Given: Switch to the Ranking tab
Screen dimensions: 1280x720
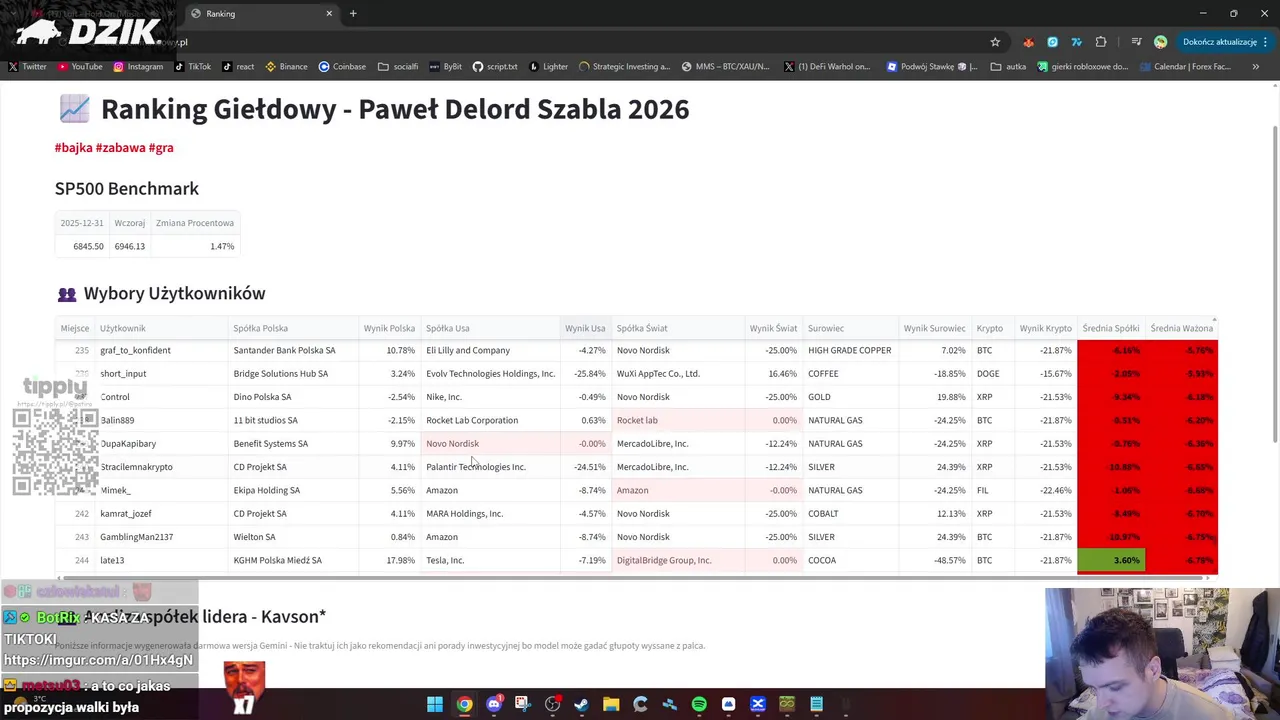Looking at the screenshot, I should [x=262, y=14].
